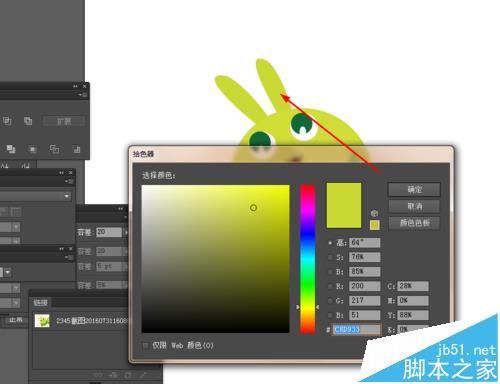Collapse the middle left panel with its double-arrow icon
The image size is (500, 384).
pos(61,173)
